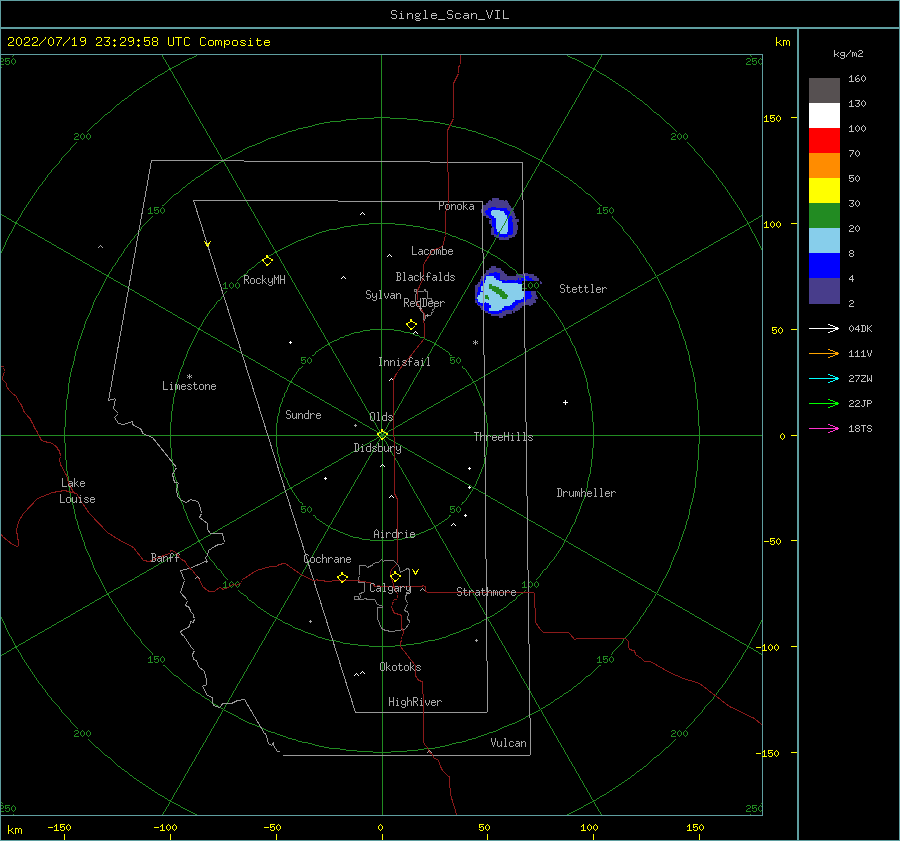Click the Airdrie town label
Screen dimensions: 900x841
click(x=394, y=534)
